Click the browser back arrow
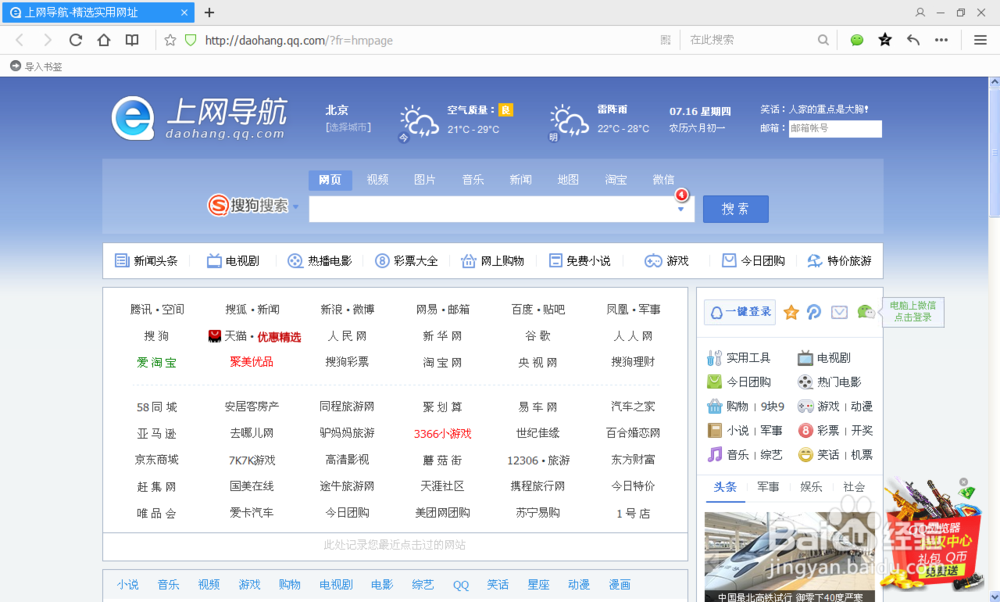The width and height of the screenshot is (1000, 602). [x=20, y=40]
